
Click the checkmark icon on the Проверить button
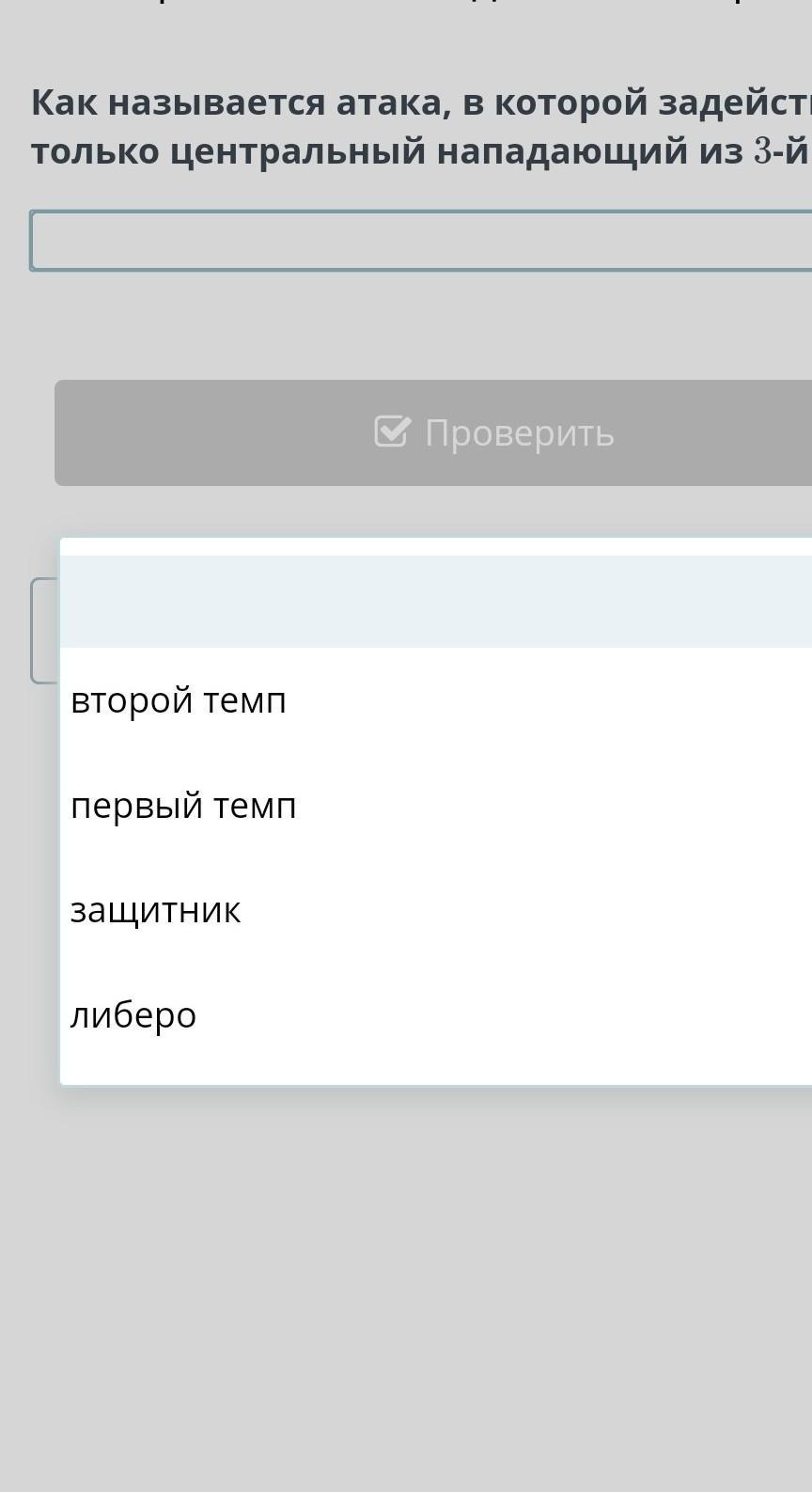coord(392,432)
